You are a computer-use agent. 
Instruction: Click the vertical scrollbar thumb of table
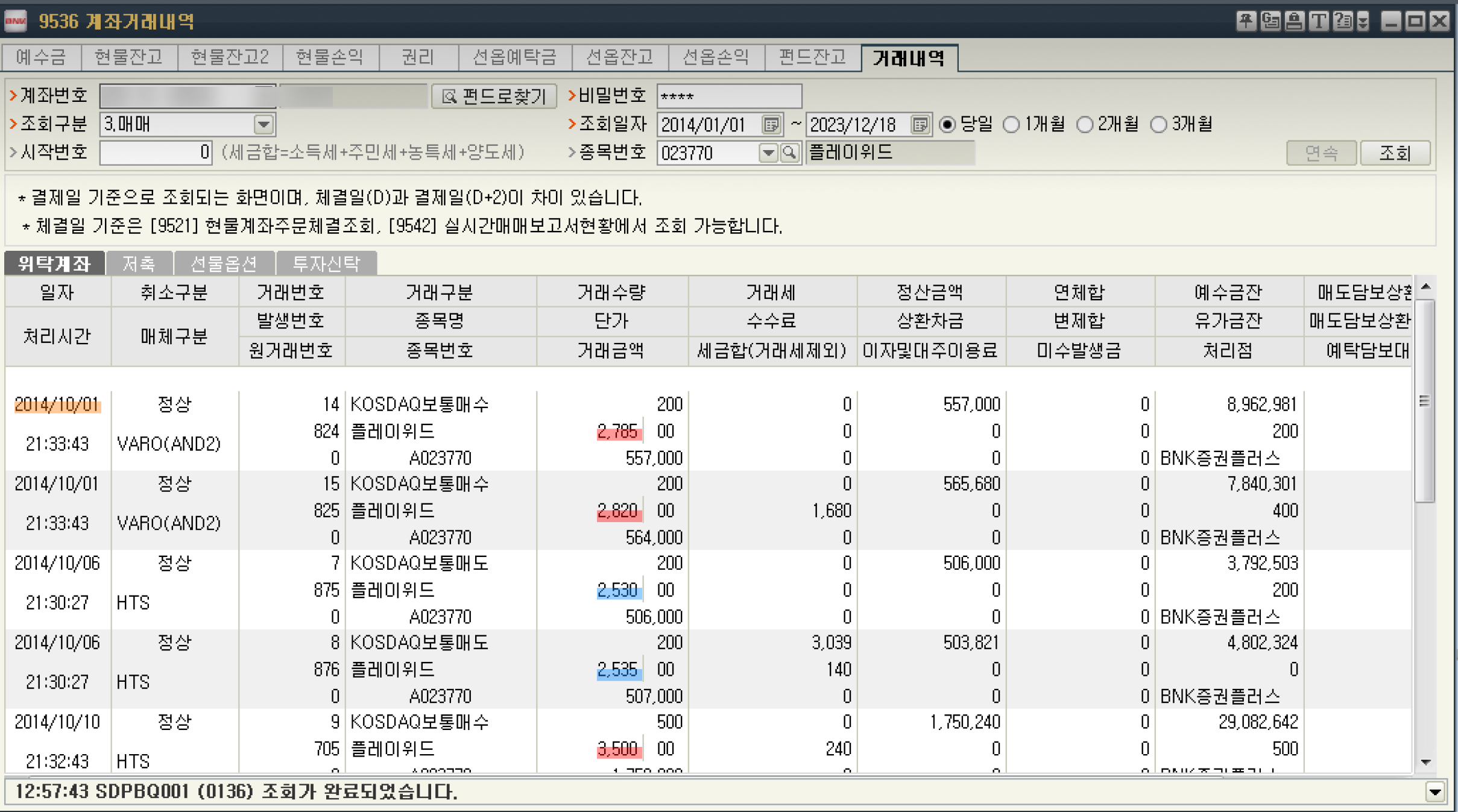(1425, 401)
